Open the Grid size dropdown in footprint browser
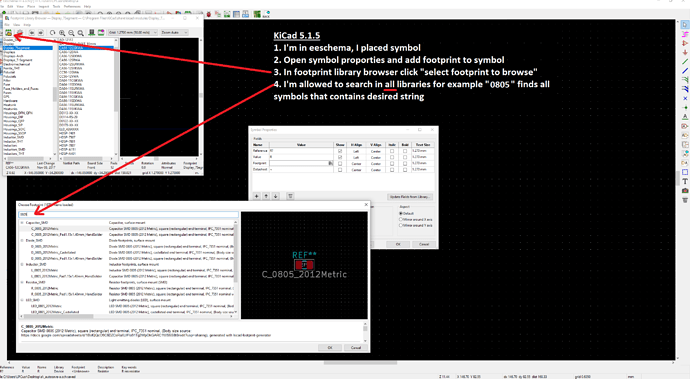690x379 pixels. tap(132, 33)
